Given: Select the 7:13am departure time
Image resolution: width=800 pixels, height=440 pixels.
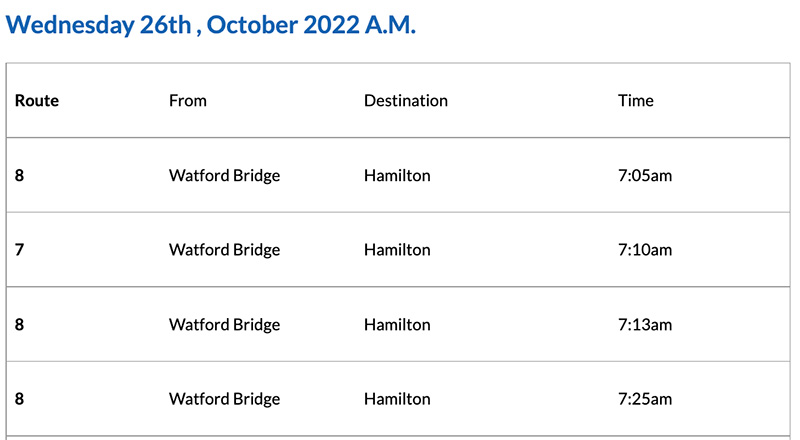Looking at the screenshot, I should click(645, 324).
